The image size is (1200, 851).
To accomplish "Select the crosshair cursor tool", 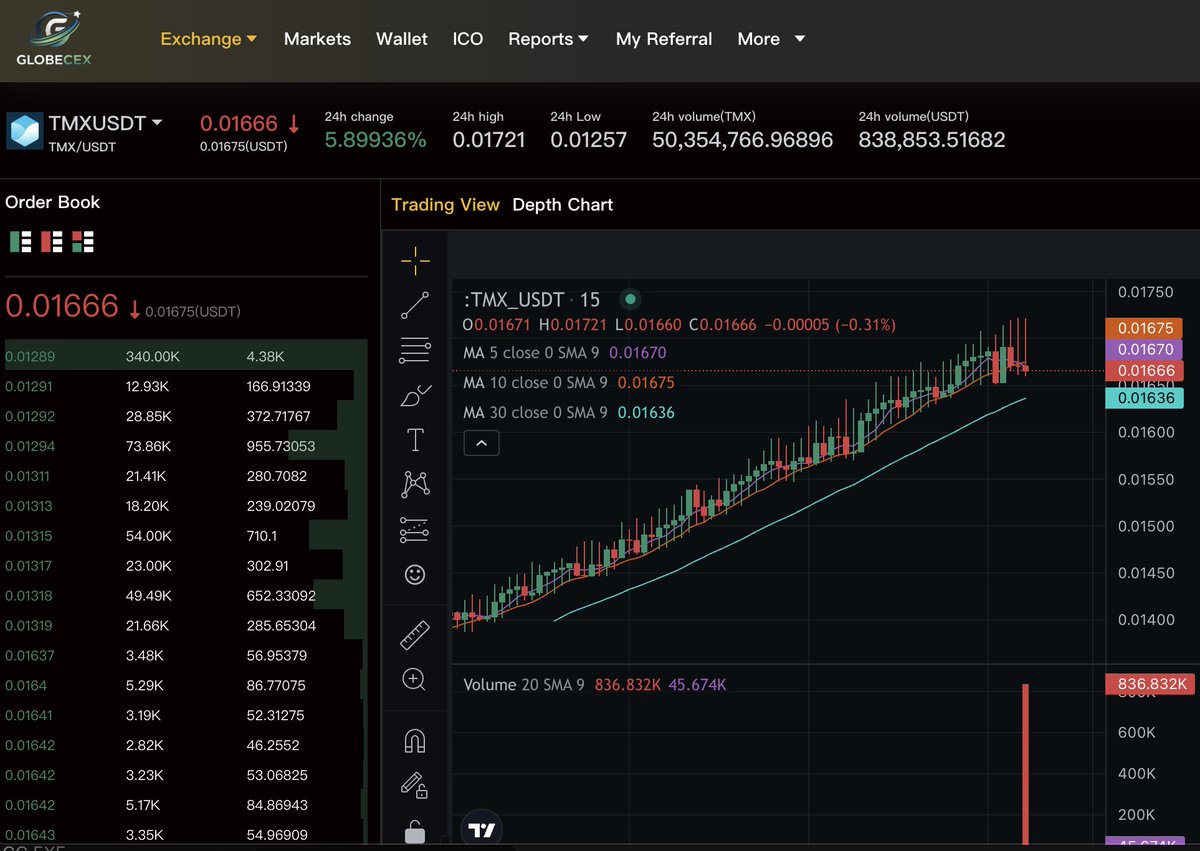I will [x=415, y=262].
